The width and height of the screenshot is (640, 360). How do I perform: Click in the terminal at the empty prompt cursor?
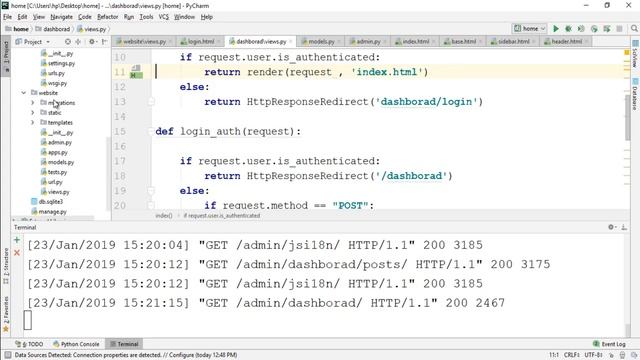tap(28, 320)
